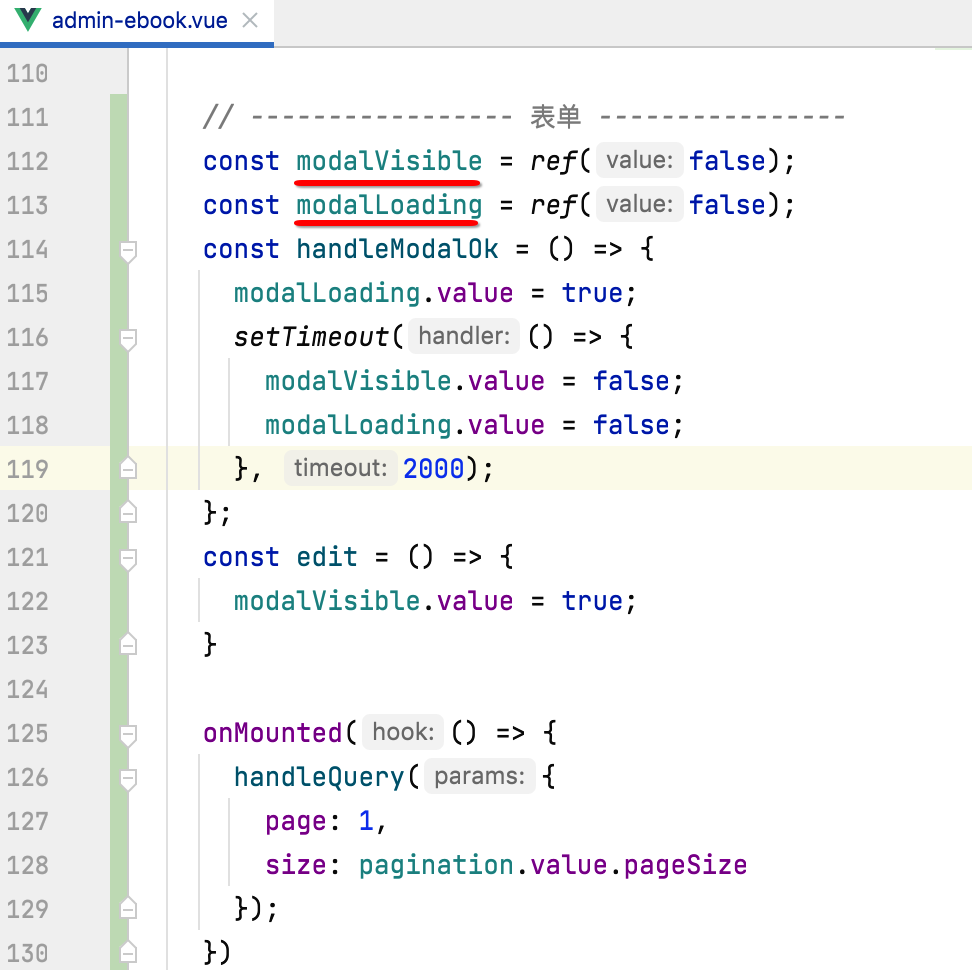Click the 表单 comment on line 111
The image size is (972, 970).
(555, 117)
